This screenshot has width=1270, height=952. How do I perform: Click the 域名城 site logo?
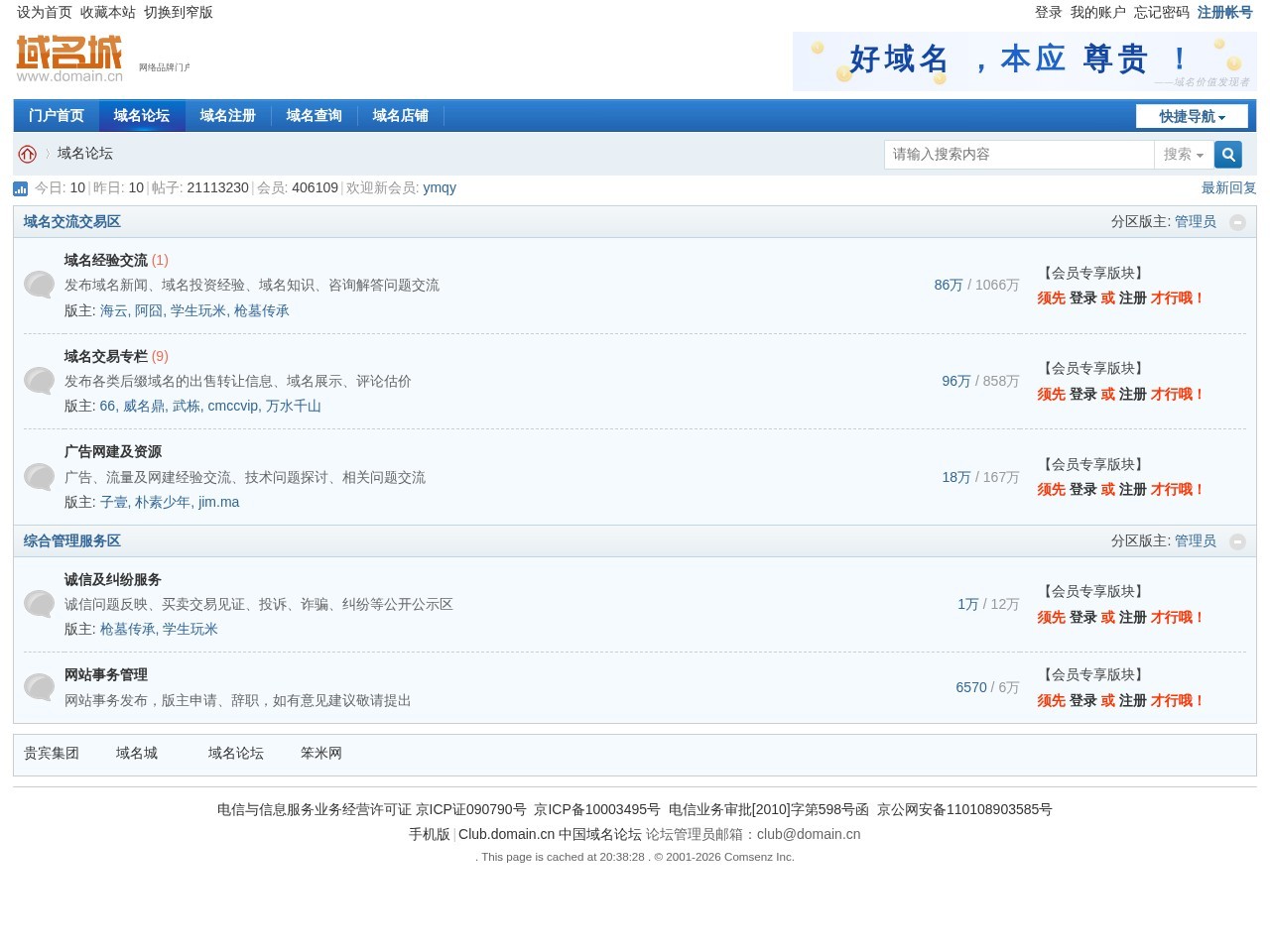tap(69, 59)
